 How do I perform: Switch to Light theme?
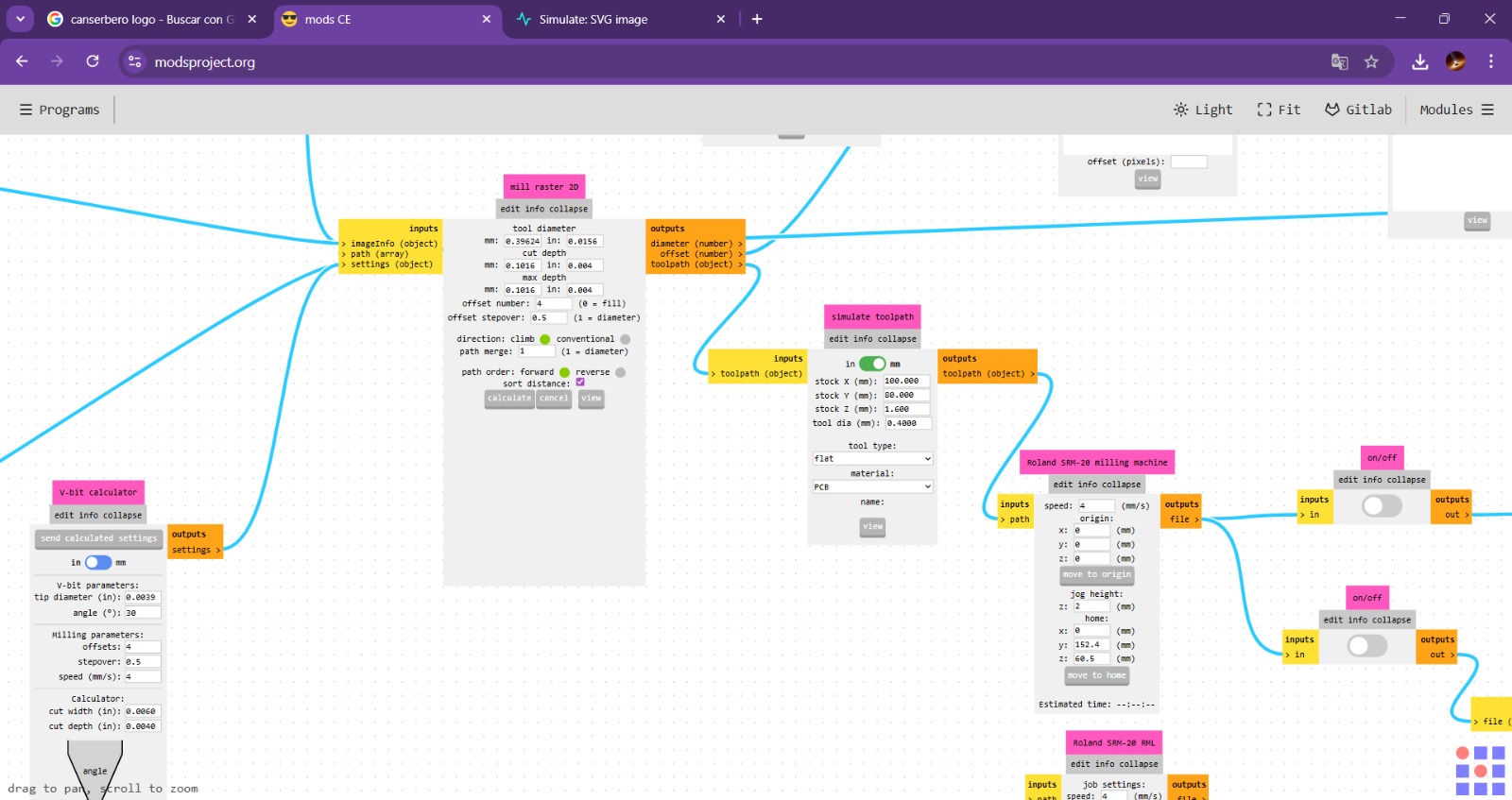1203,110
